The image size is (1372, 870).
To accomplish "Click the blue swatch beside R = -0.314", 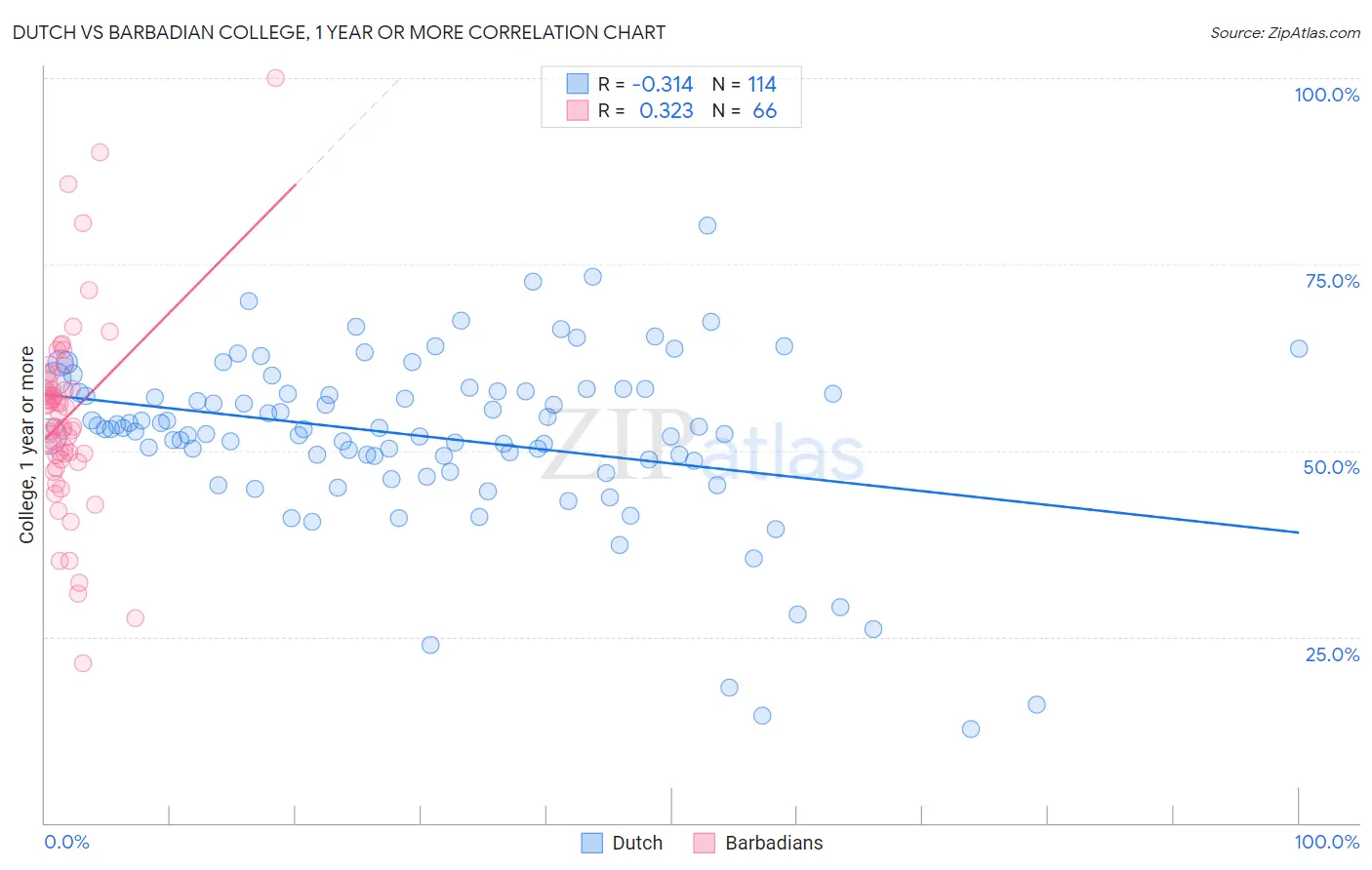I will click(x=578, y=84).
